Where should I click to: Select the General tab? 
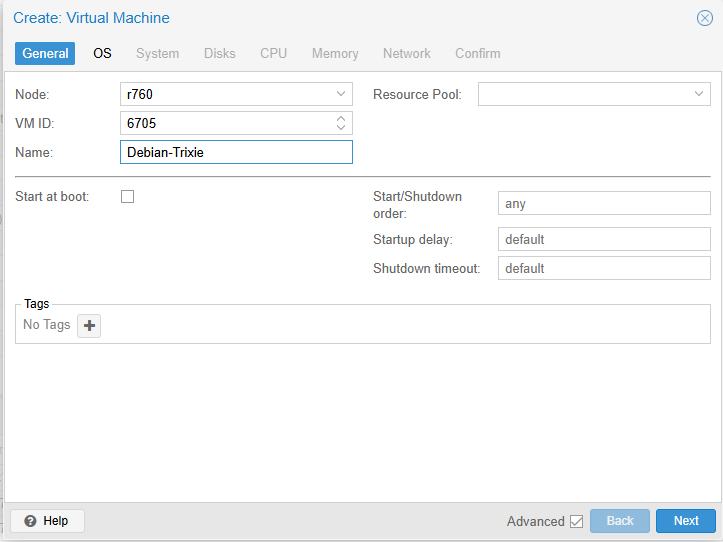tap(45, 53)
